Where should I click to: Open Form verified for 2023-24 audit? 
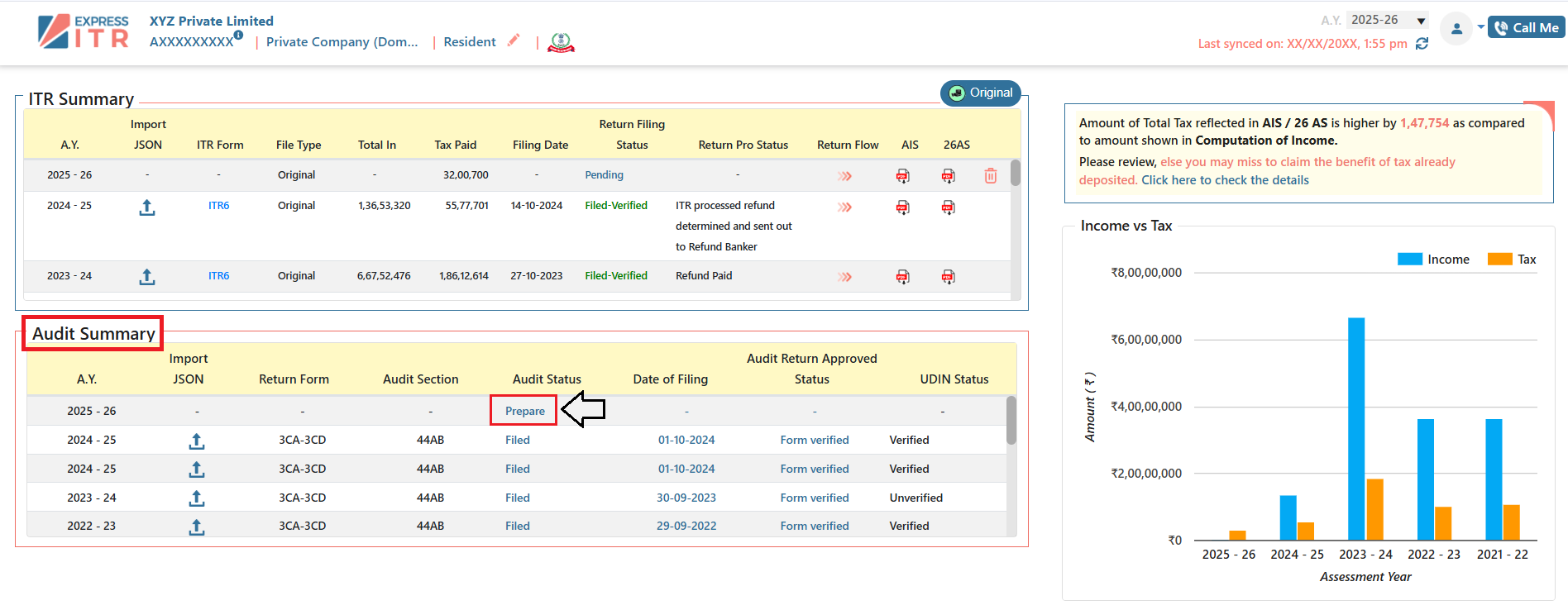pos(815,498)
